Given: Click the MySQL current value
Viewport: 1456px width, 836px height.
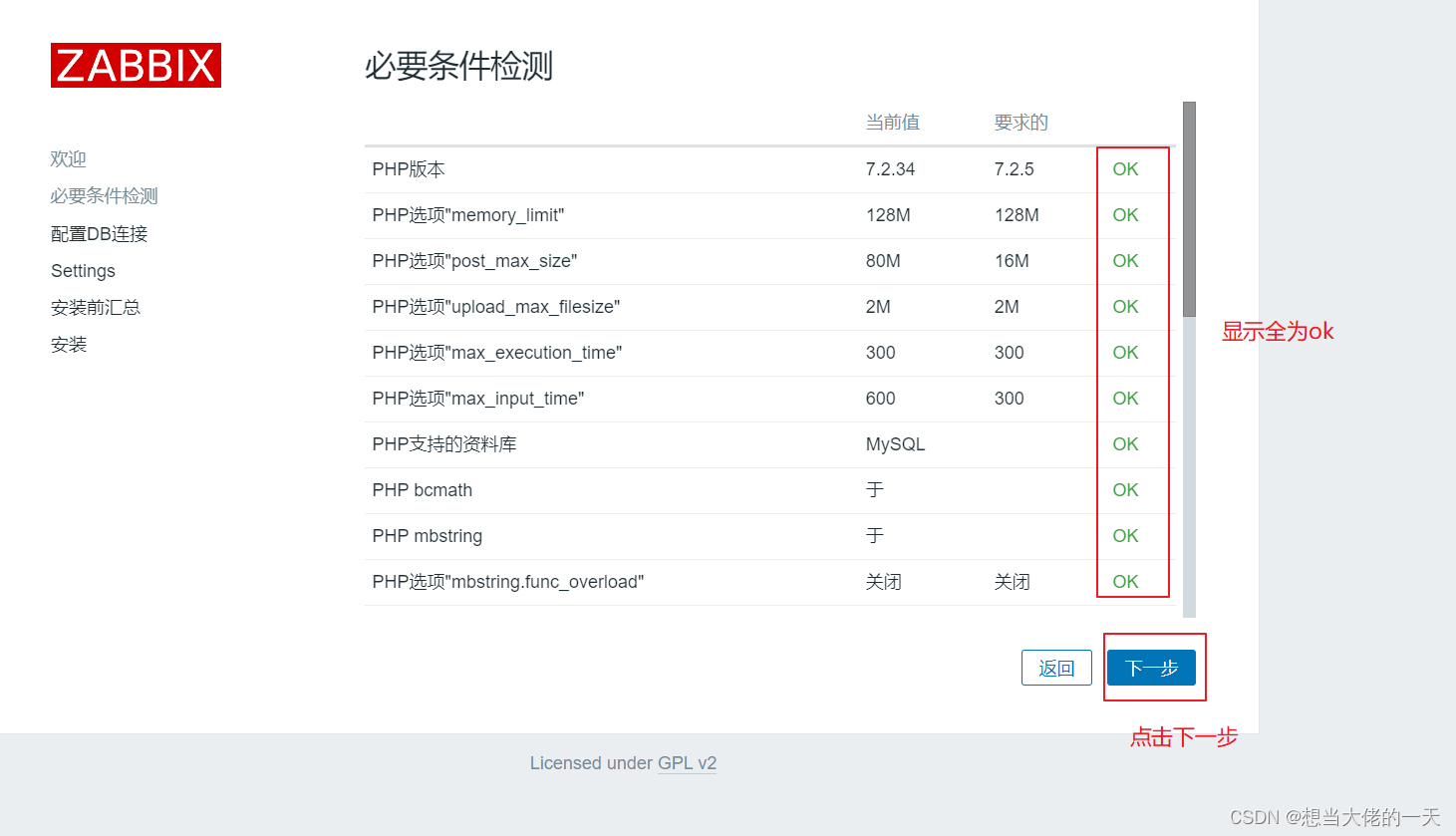Looking at the screenshot, I should coord(895,444).
